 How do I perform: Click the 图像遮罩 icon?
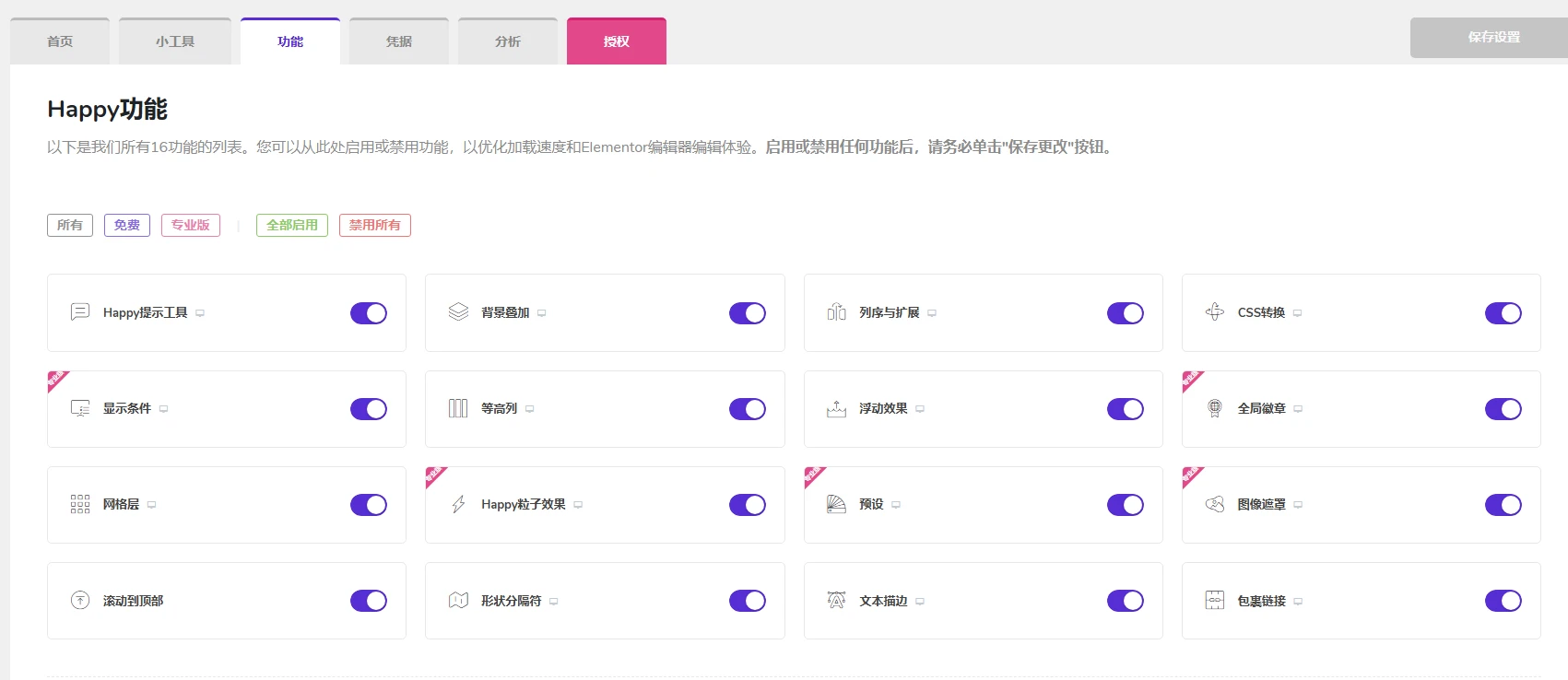coord(1215,504)
